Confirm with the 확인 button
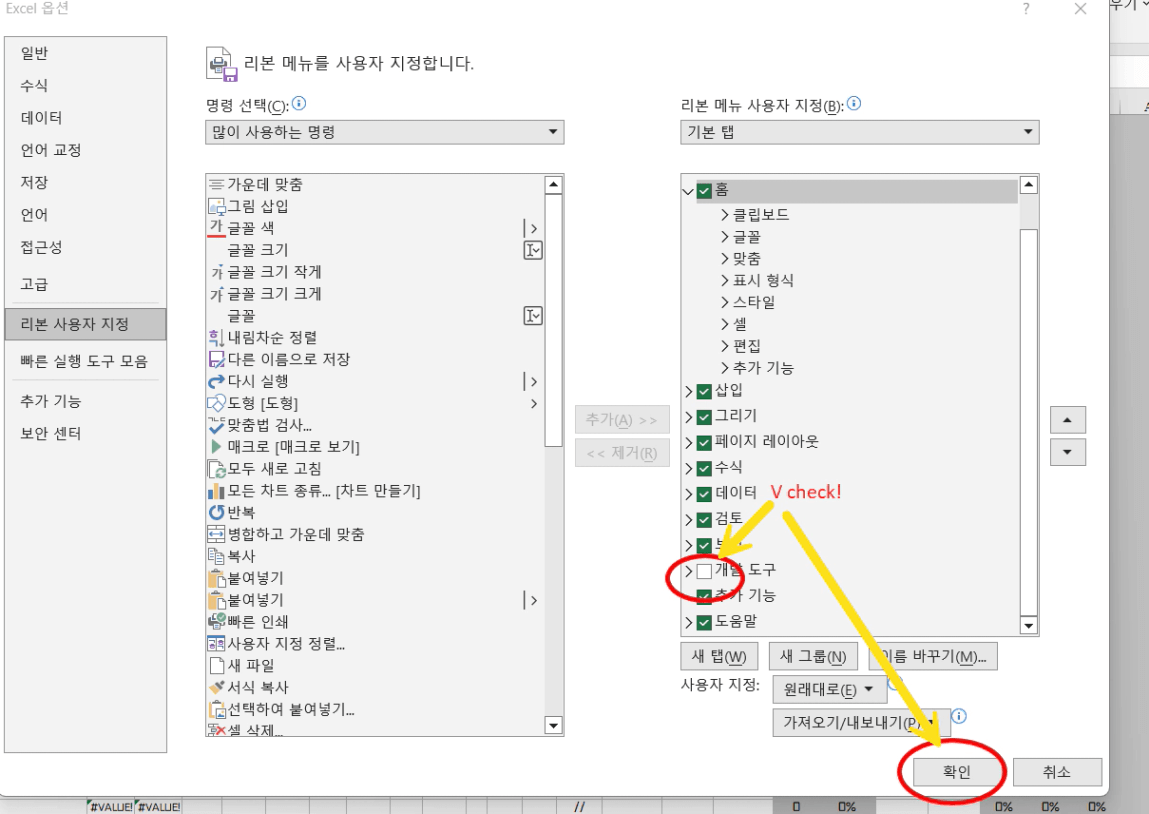Image resolution: width=1149 pixels, height=814 pixels. (956, 772)
